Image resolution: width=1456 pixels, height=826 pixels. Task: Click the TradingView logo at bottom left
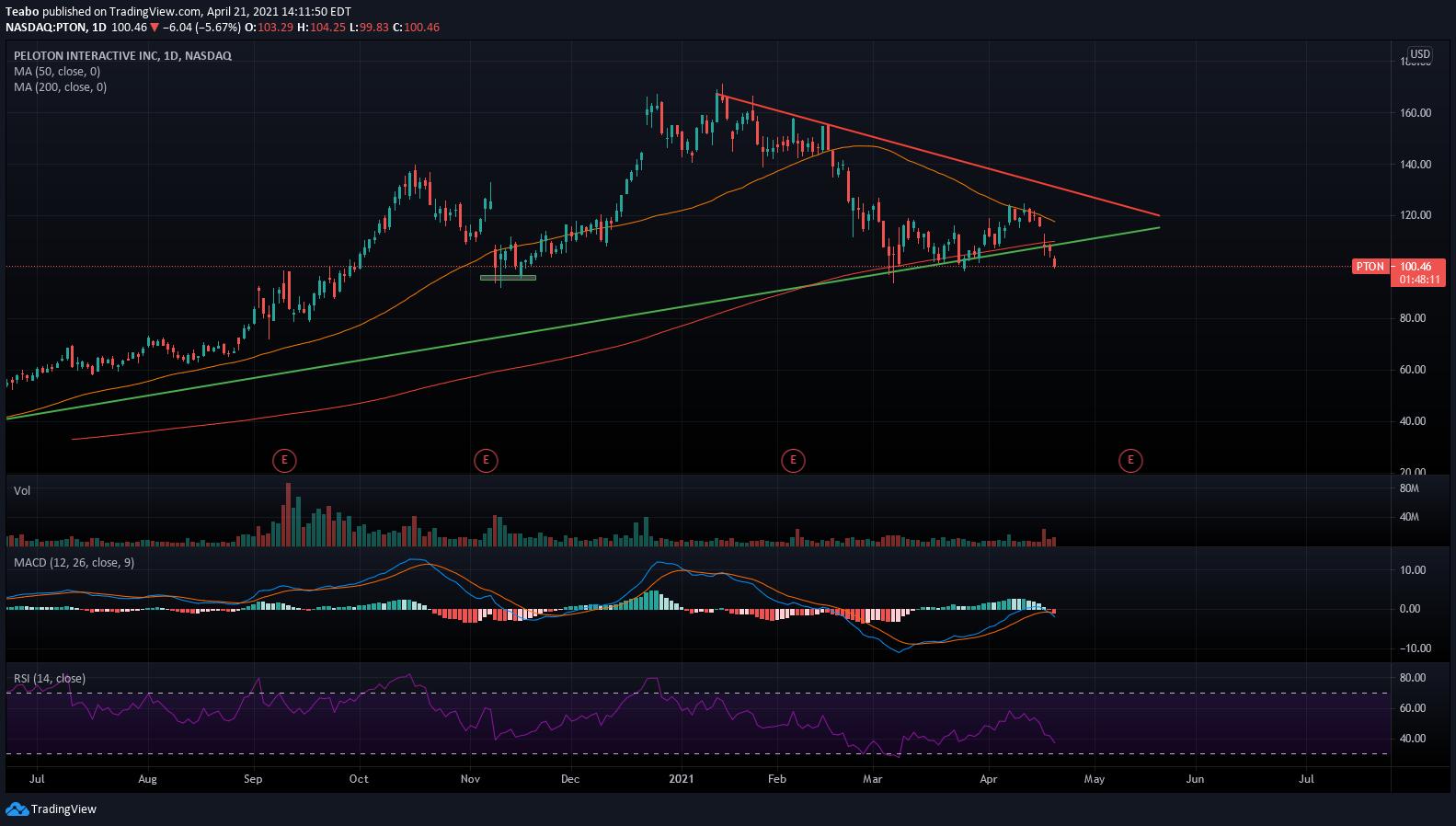click(x=52, y=809)
